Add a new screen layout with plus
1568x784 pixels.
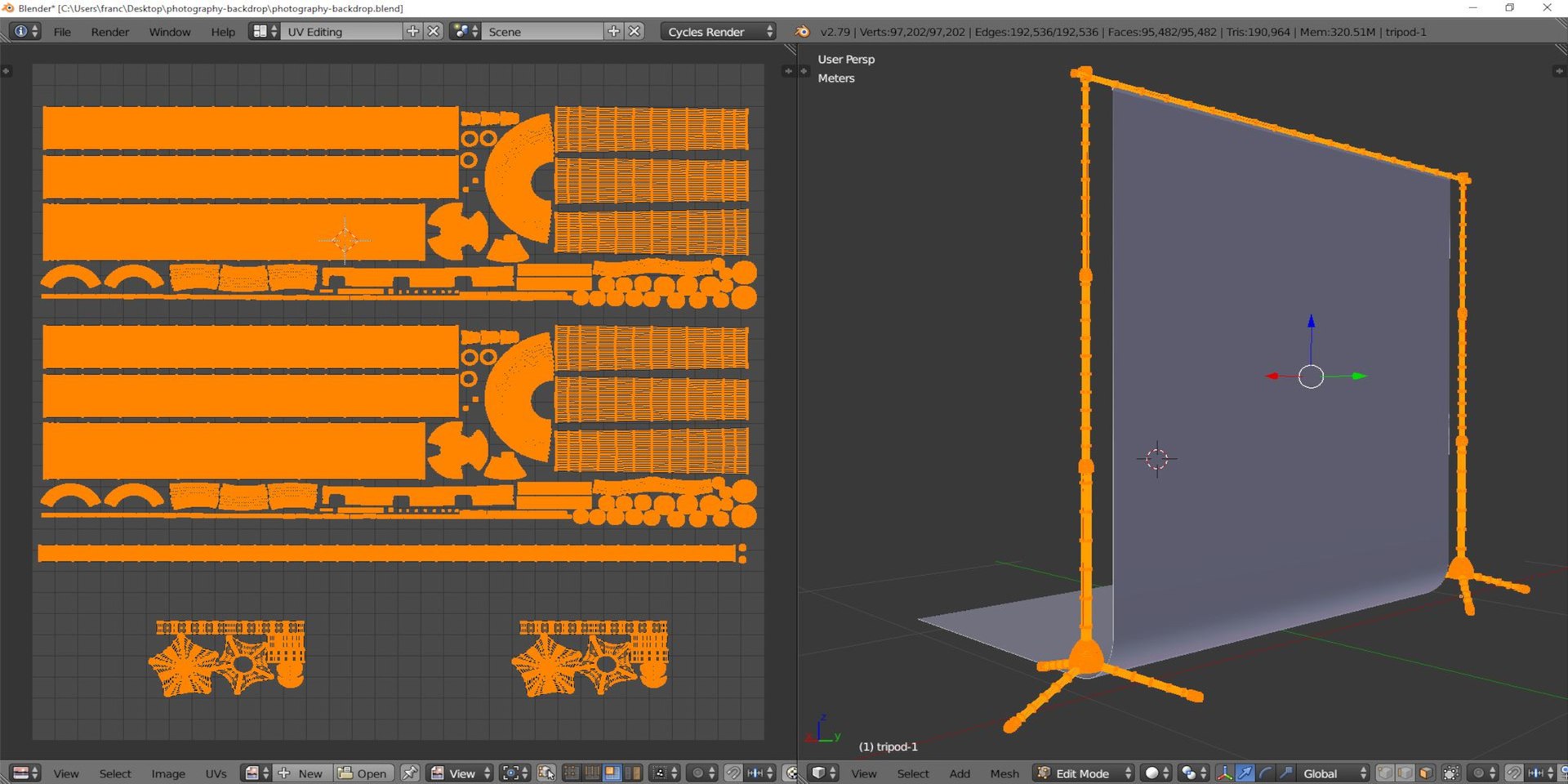tap(413, 31)
